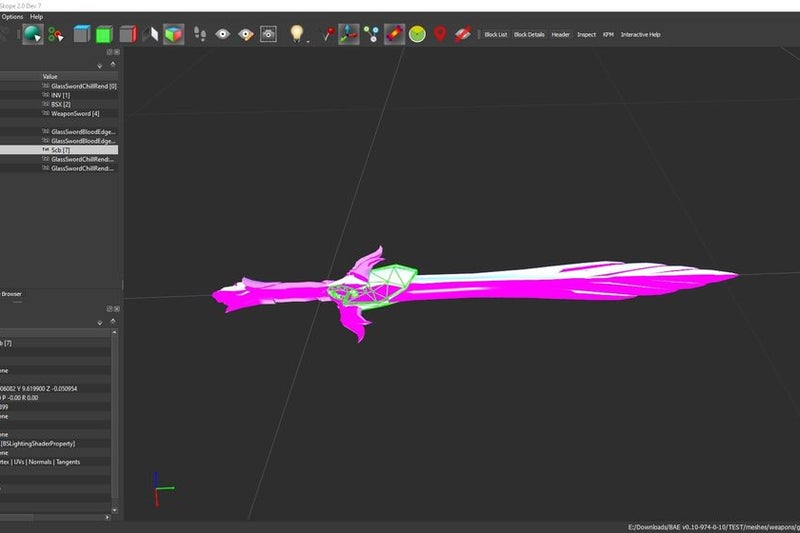Toggle the round green constraints icon
This screenshot has width=800, height=533.
[417, 34]
